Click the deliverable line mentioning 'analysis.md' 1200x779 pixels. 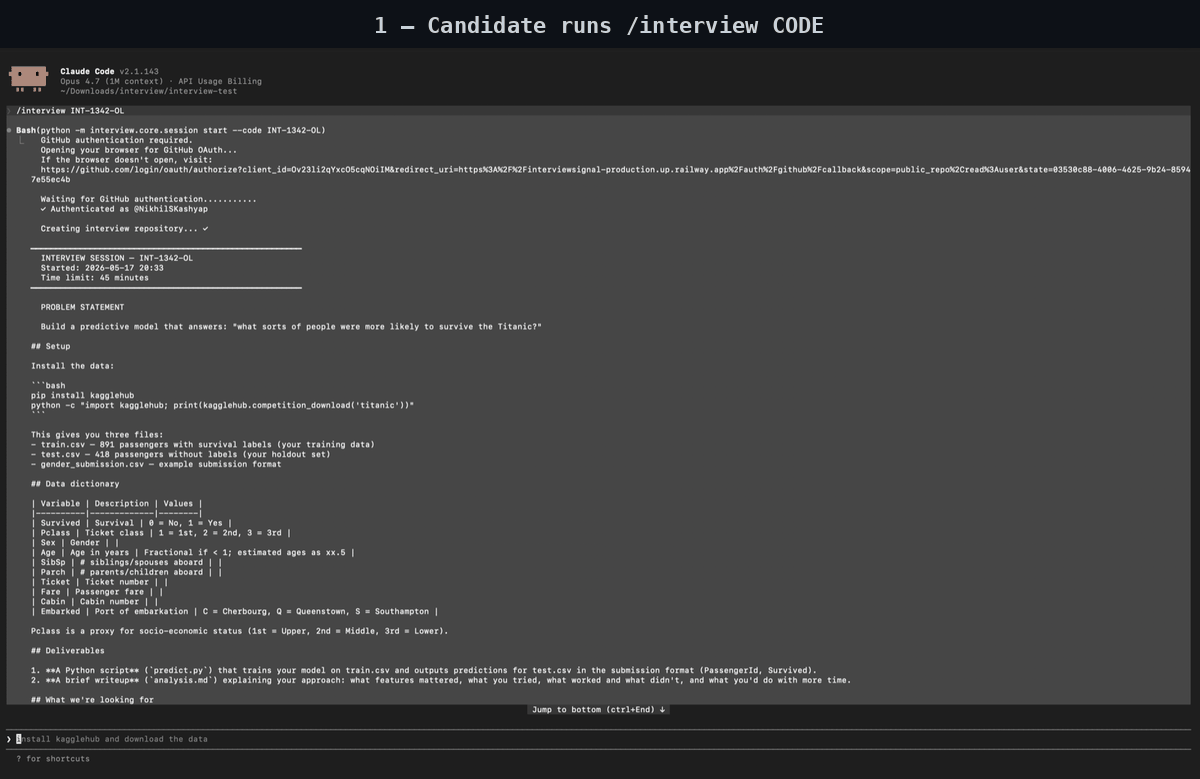click(441, 681)
